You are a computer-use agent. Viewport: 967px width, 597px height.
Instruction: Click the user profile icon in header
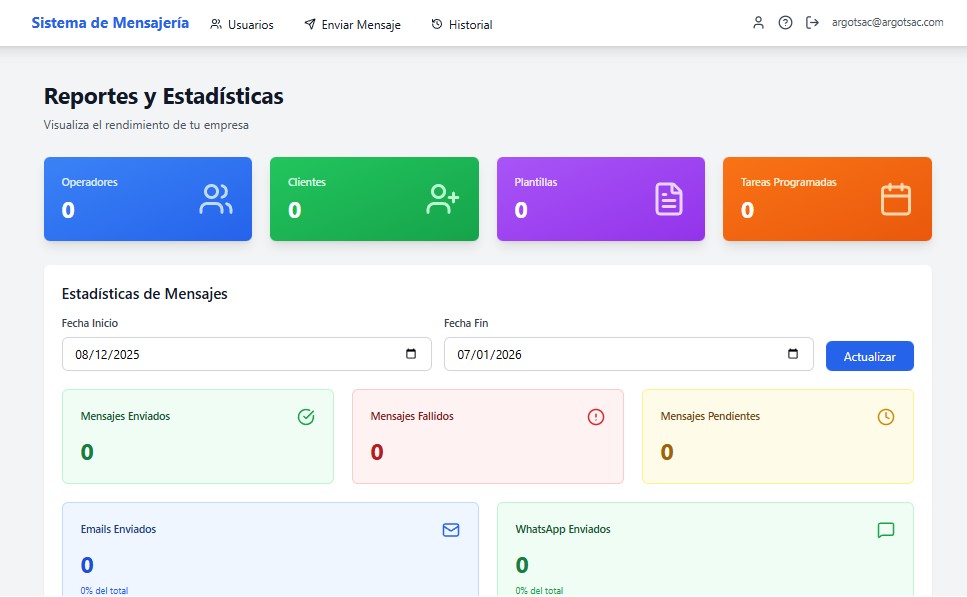(x=758, y=23)
